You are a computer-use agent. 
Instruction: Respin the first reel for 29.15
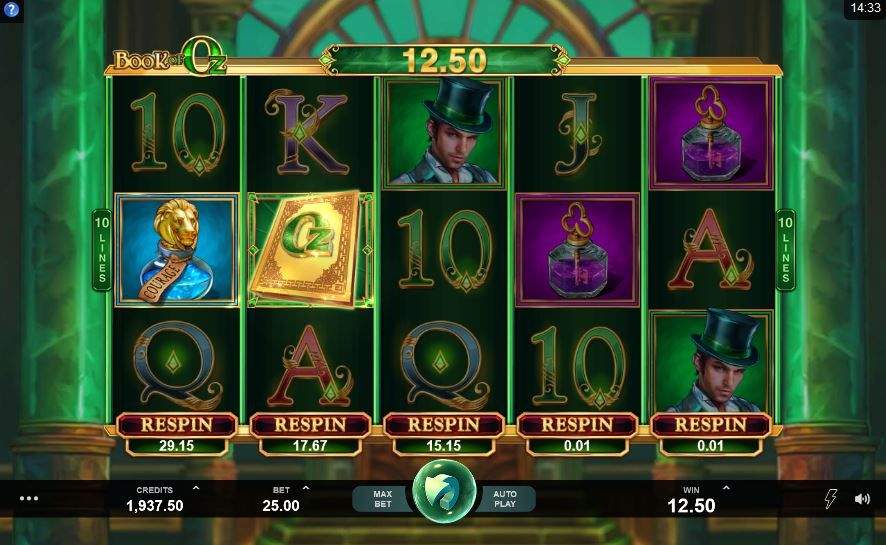[176, 434]
